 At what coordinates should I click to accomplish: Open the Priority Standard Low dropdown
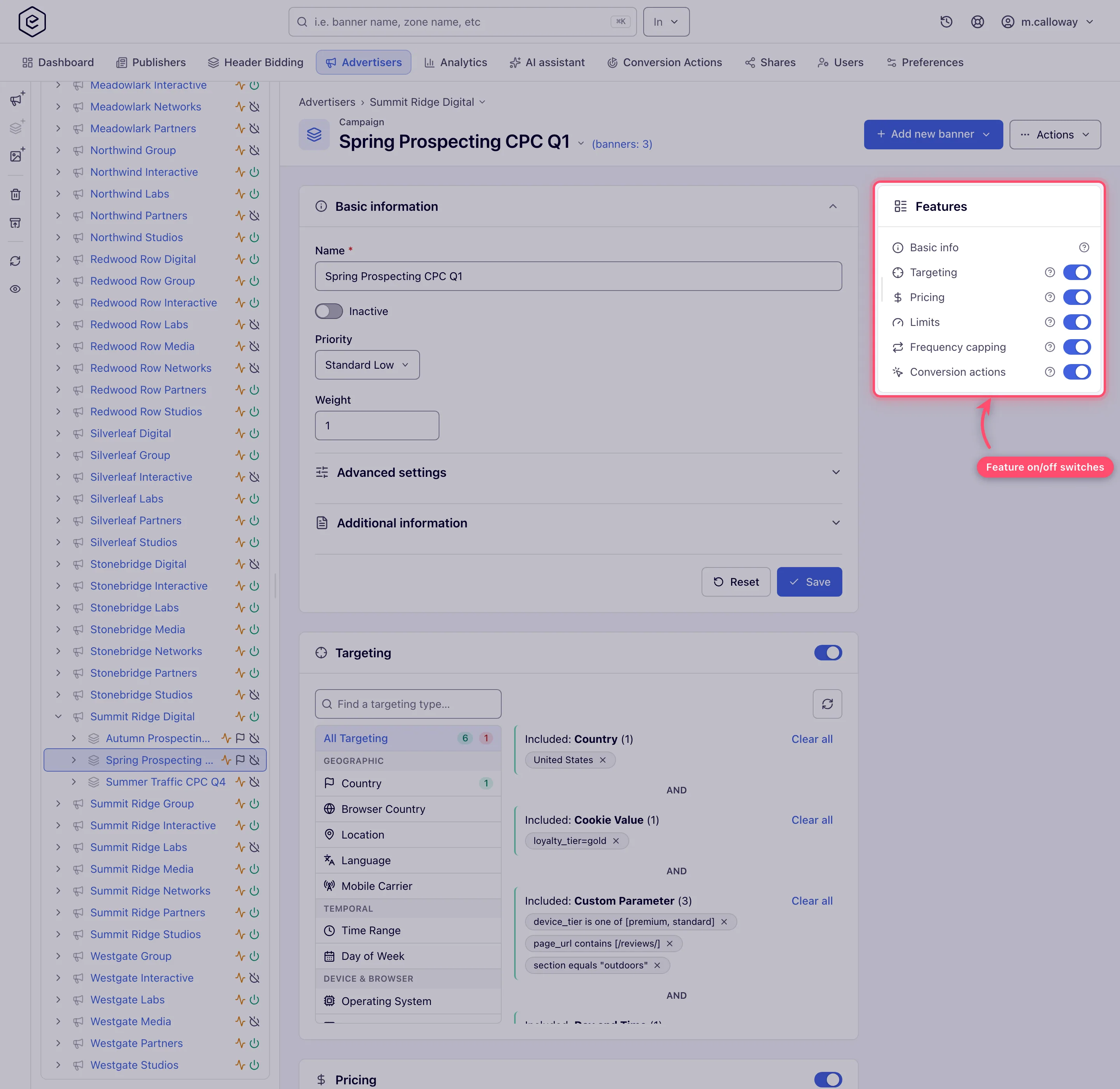(367, 365)
